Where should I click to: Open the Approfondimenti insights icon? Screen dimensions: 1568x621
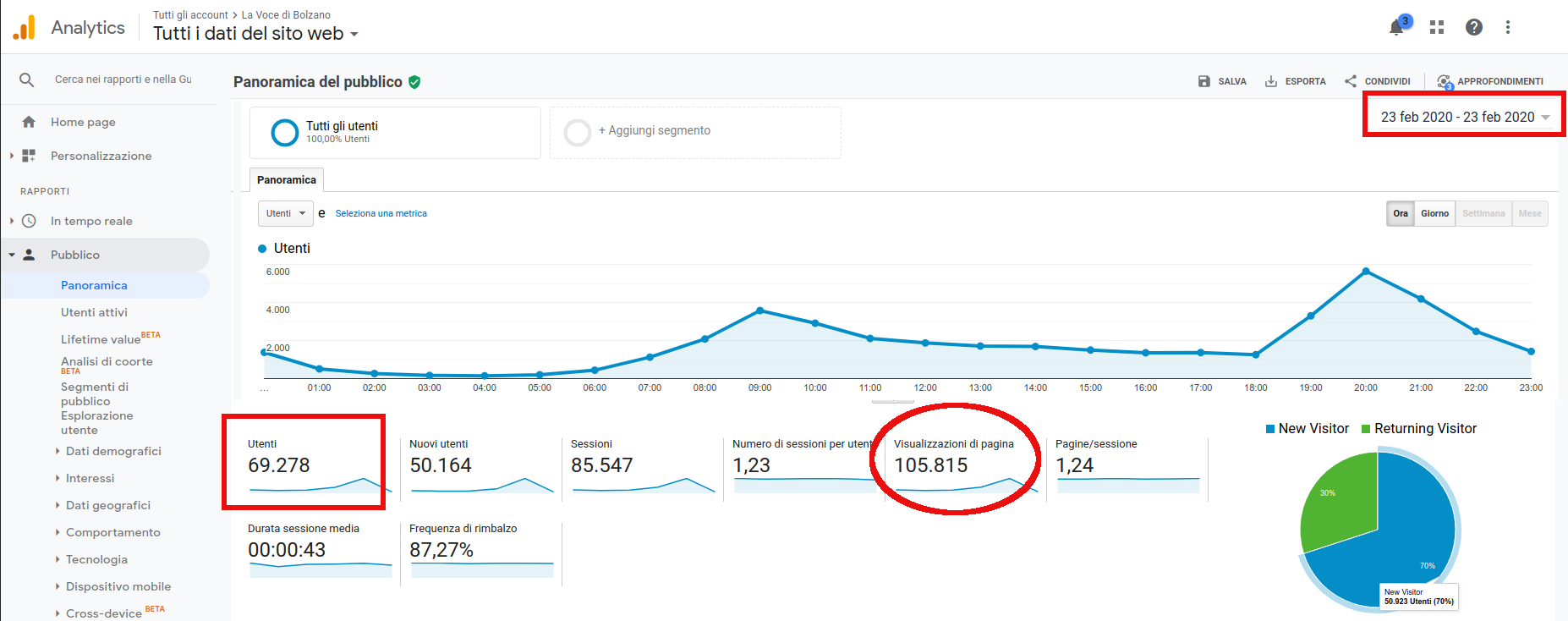1445,81
